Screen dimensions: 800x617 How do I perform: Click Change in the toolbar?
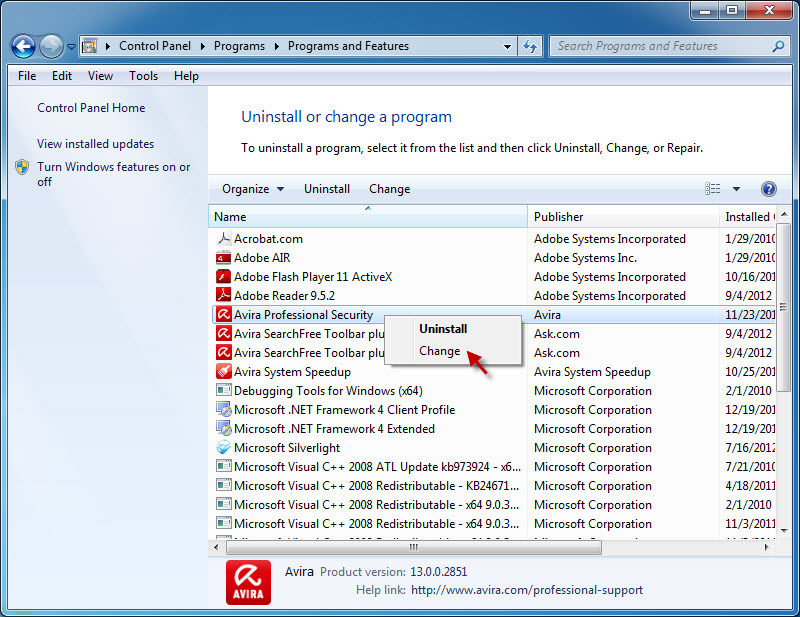tap(389, 189)
